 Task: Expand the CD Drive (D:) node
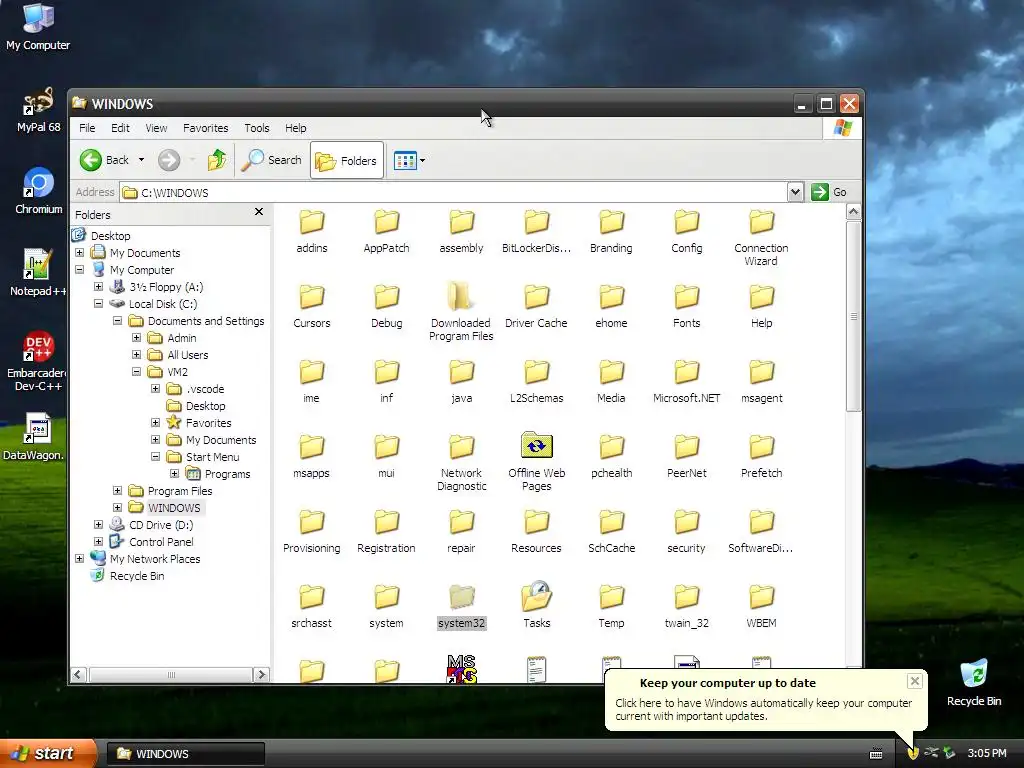[99, 524]
